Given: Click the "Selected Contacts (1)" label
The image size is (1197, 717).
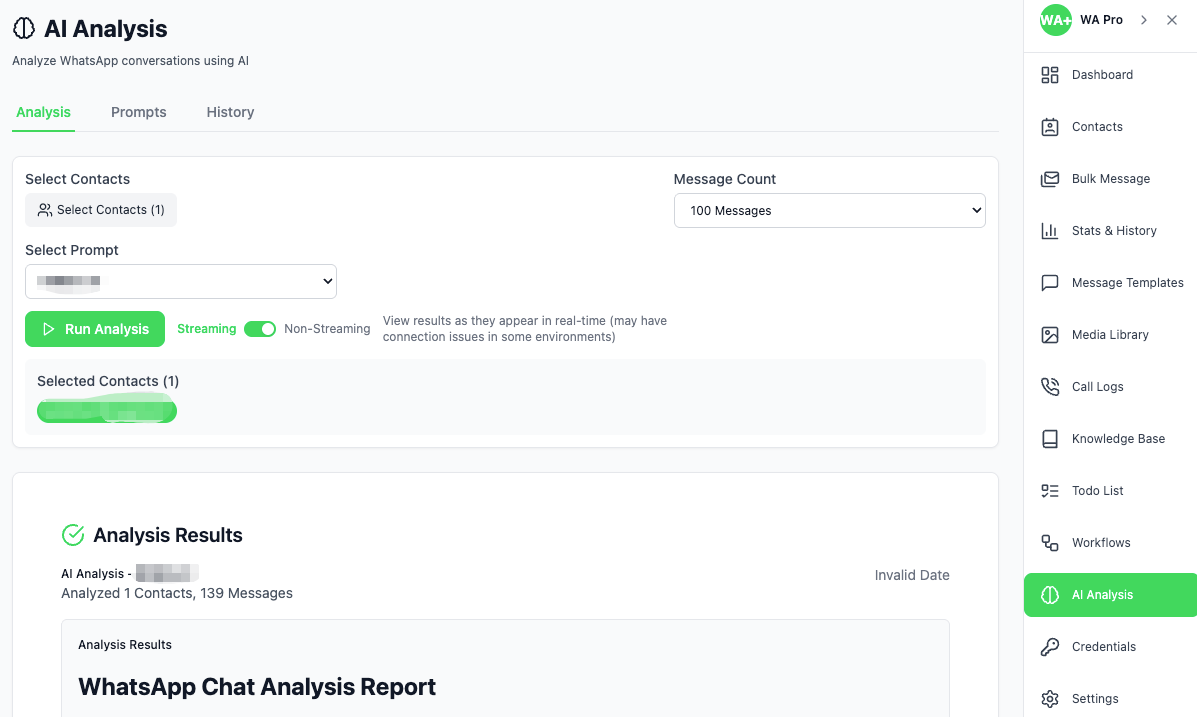Looking at the screenshot, I should (108, 381).
